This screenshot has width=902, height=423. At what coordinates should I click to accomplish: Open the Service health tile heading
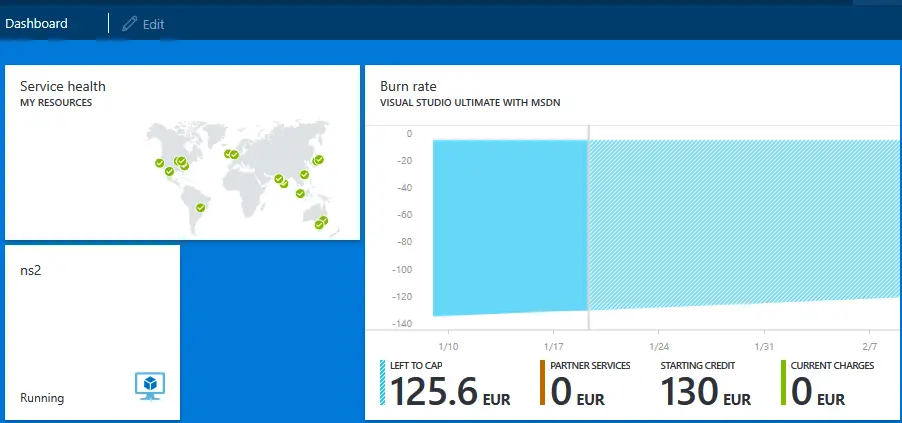coord(63,86)
